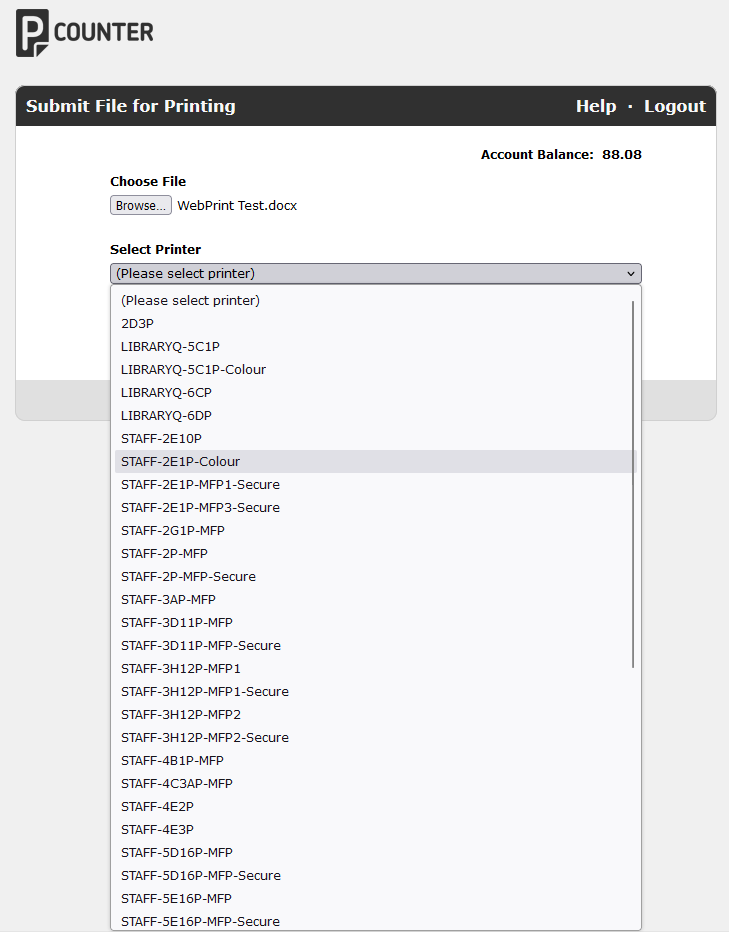Viewport: 729px width, 932px height.
Task: Select STAFF-5E16P-MFP option
Action: point(376,899)
